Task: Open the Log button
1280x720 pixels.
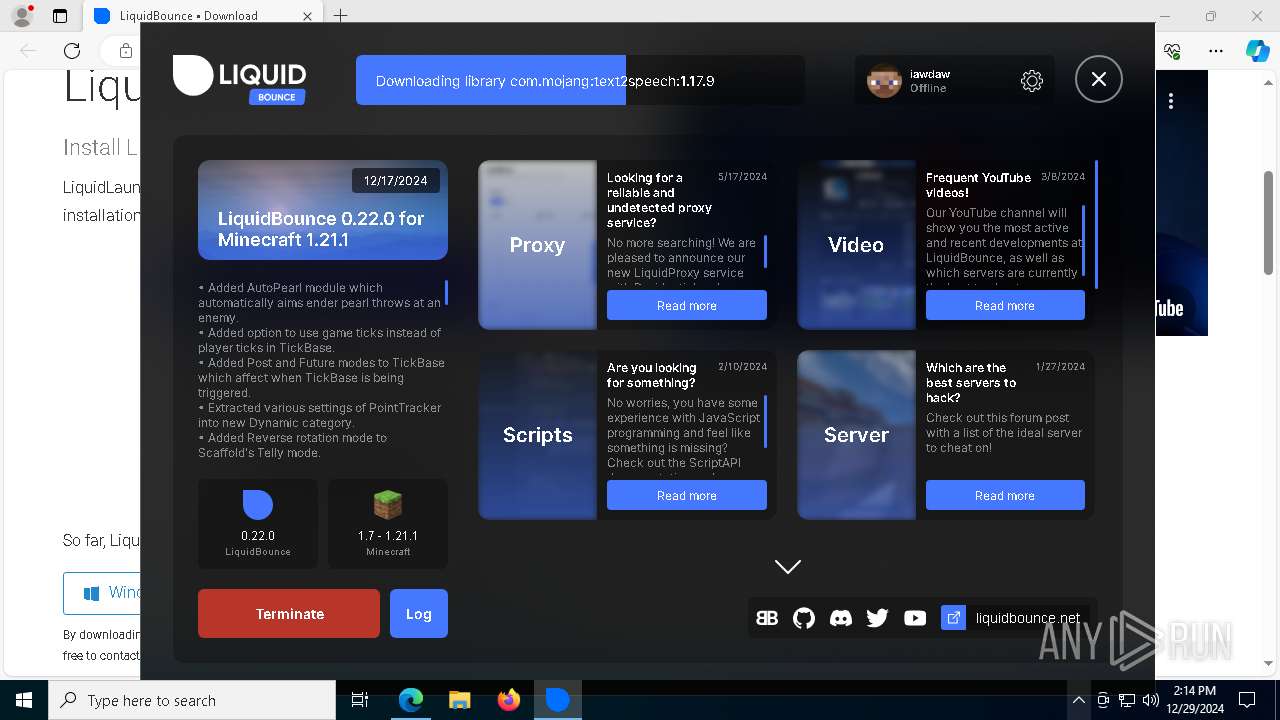Action: point(419,613)
